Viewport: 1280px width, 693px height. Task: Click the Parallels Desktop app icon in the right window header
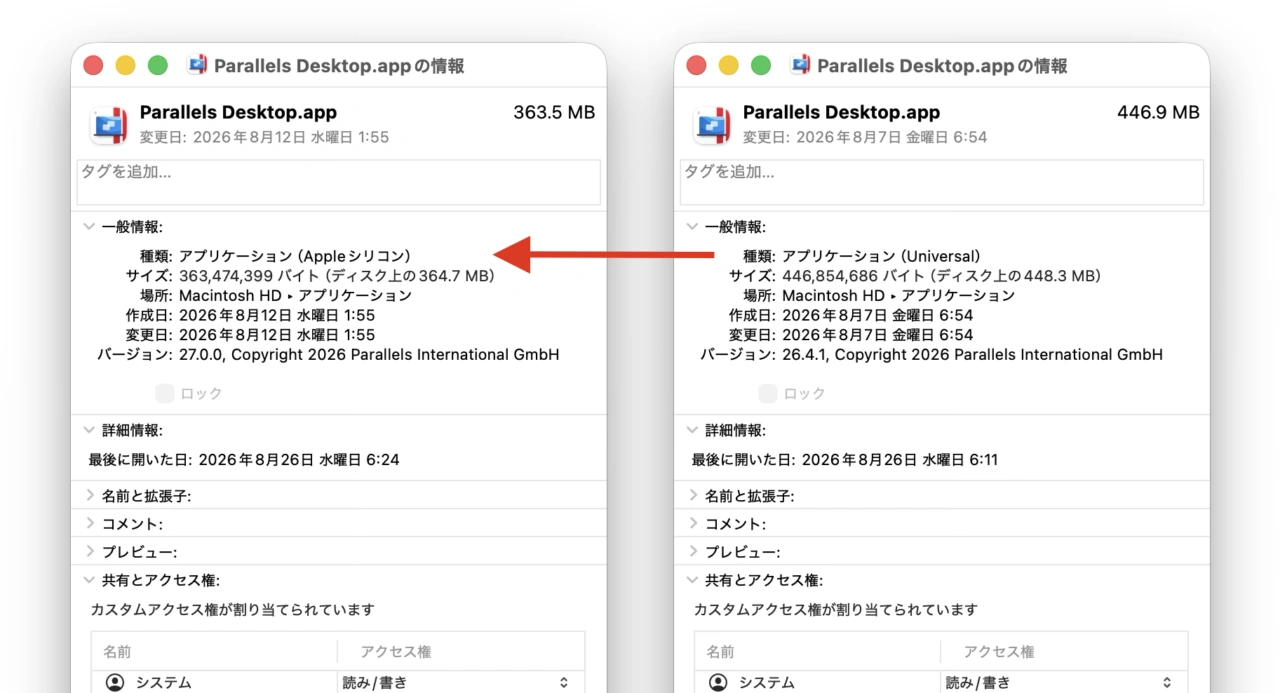tap(712, 125)
